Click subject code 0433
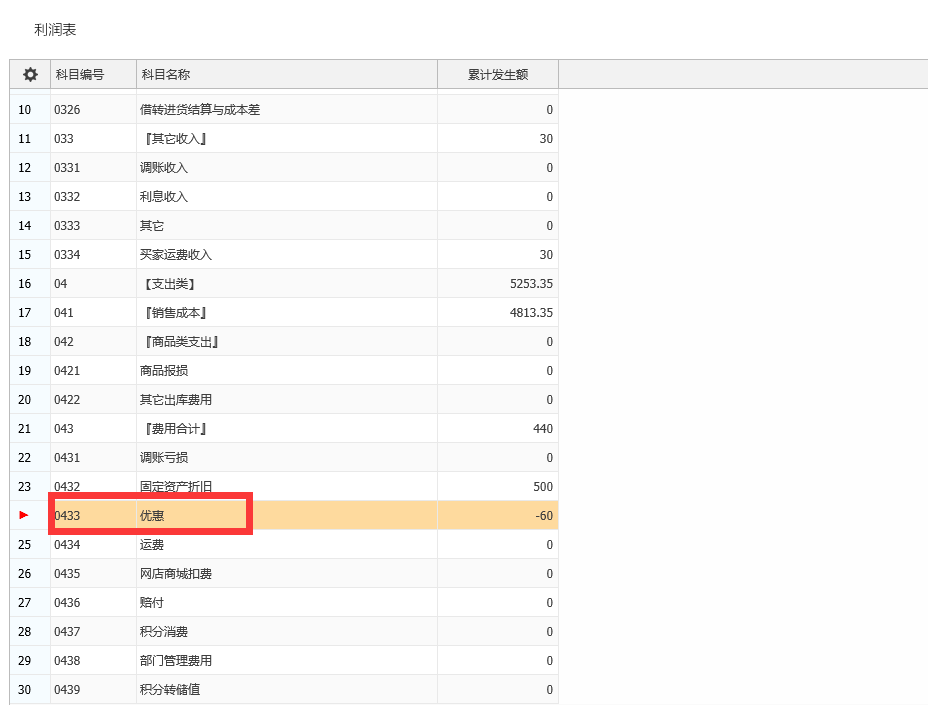This screenshot has height=705, width=928. (67, 516)
